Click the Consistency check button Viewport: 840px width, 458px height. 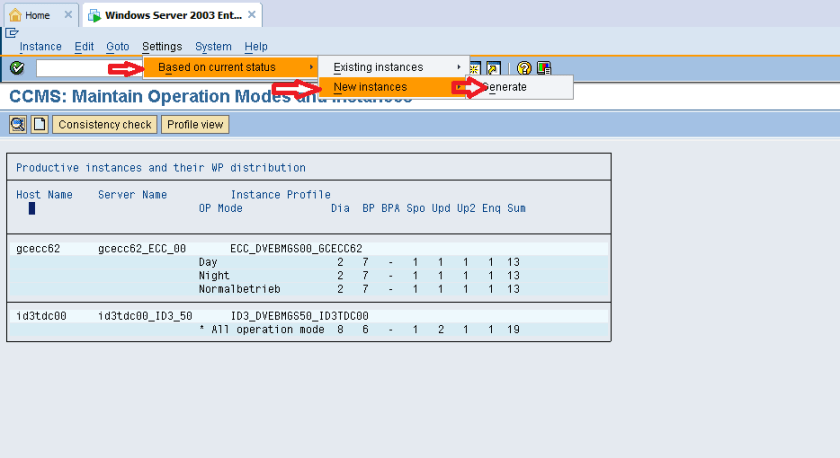point(104,125)
